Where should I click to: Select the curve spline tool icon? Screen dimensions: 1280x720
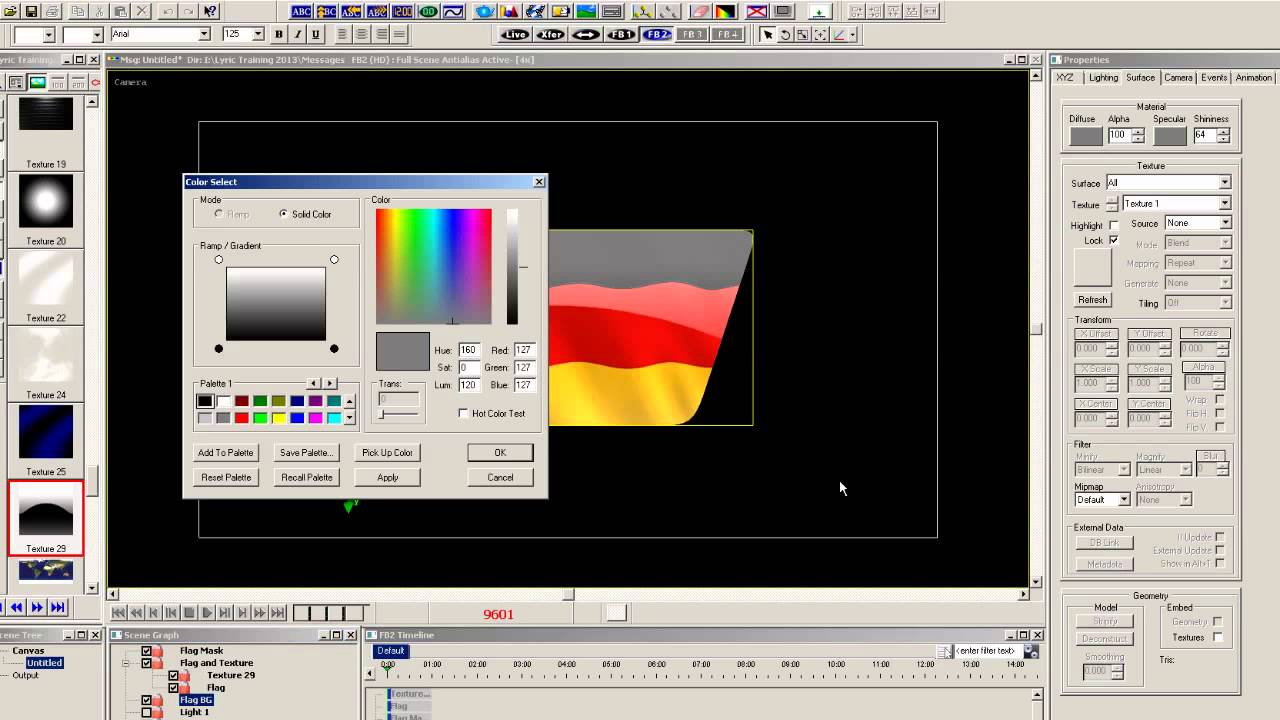[453, 11]
